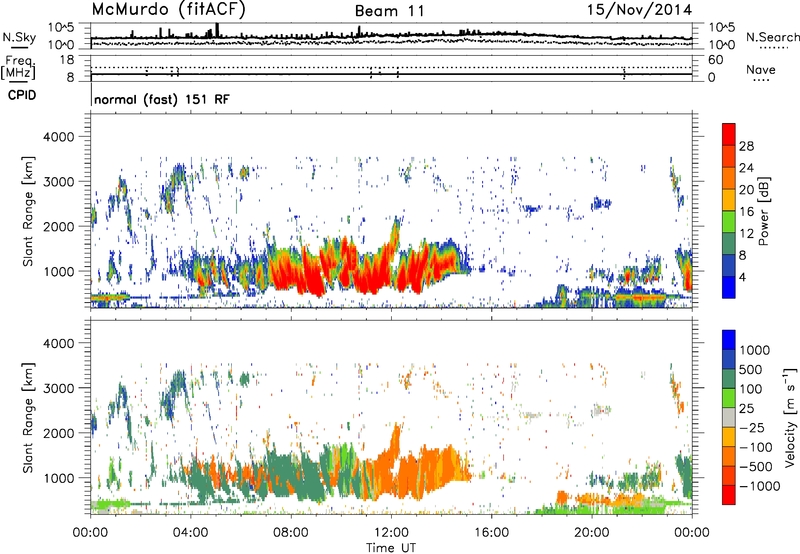This screenshot has height=554, width=800.
Task: Click the 'Freq. [MHz]' label
Action: coord(19,68)
